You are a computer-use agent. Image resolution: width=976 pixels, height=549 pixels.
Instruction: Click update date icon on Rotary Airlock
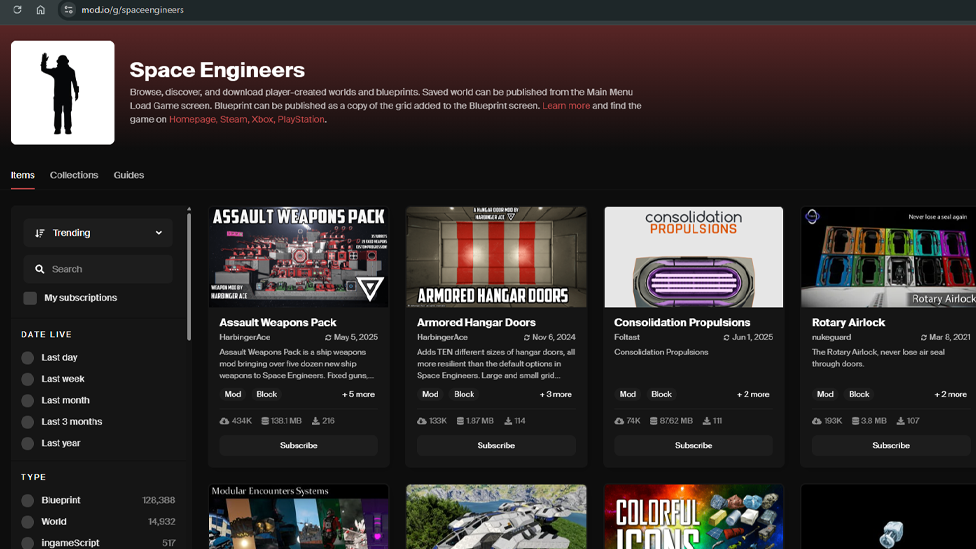point(924,337)
